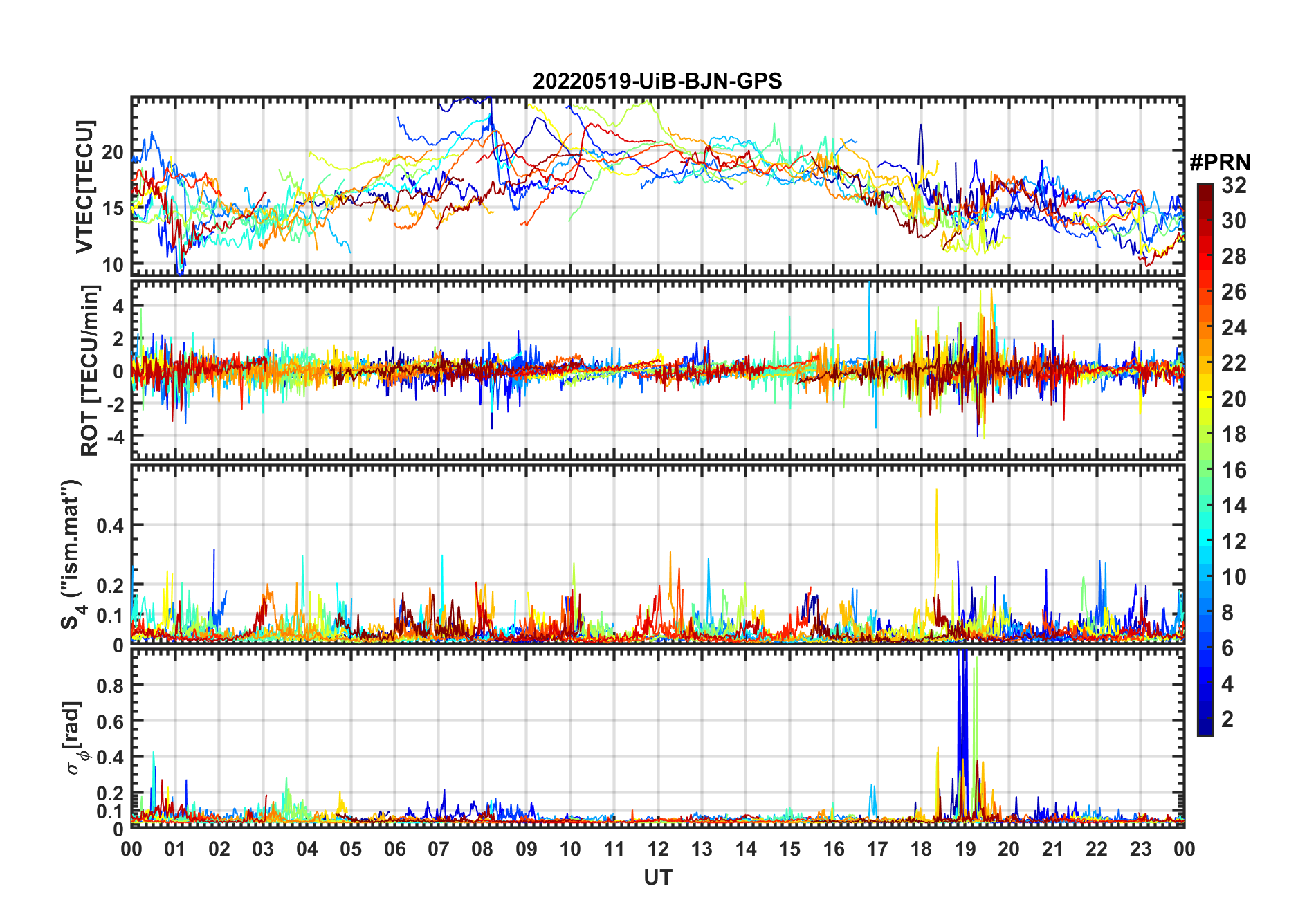Click the 16 label on the PRN colorbar
1316x920 pixels.
[1234, 470]
